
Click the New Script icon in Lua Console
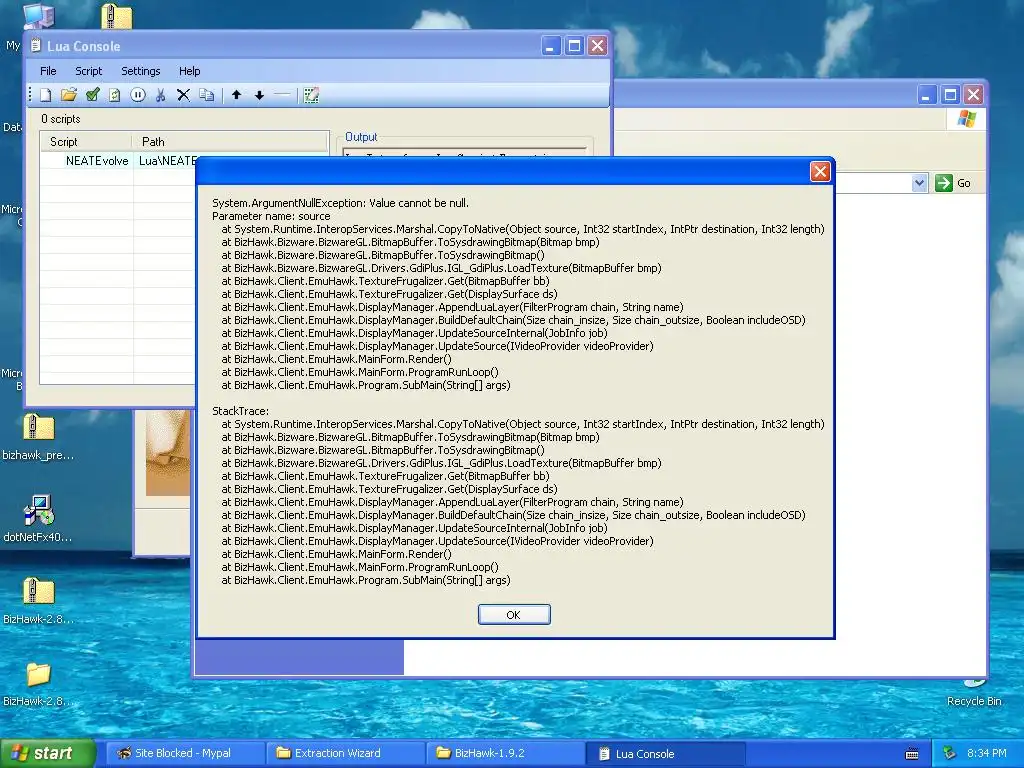click(46, 95)
